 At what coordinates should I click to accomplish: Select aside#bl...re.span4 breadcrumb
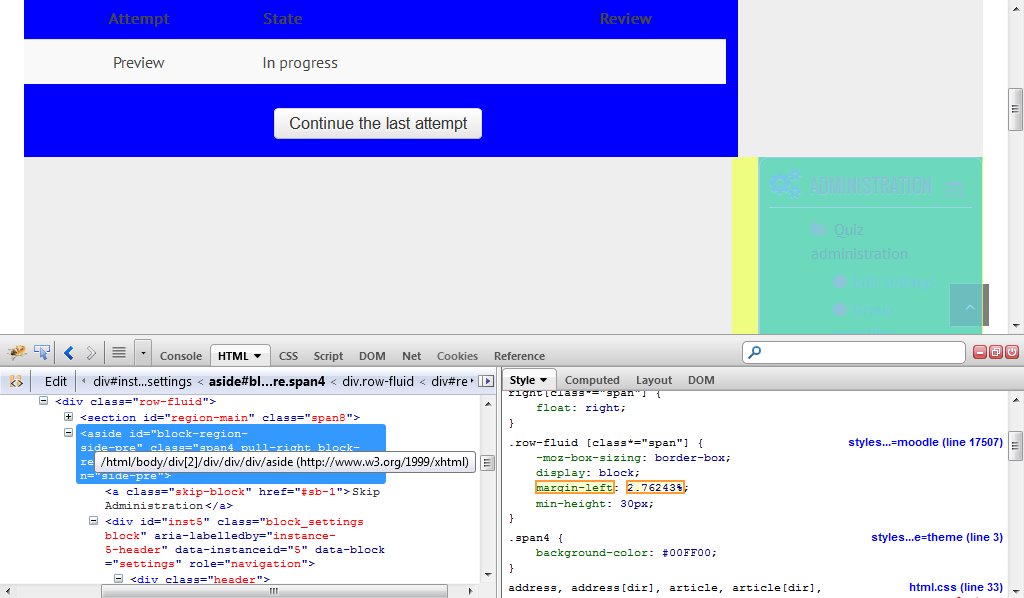[x=266, y=381]
